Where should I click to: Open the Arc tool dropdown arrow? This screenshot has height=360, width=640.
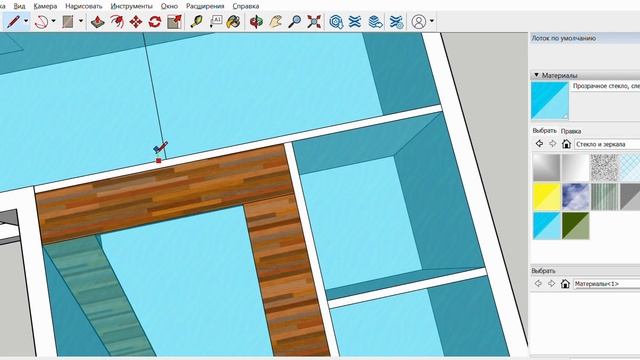53,21
